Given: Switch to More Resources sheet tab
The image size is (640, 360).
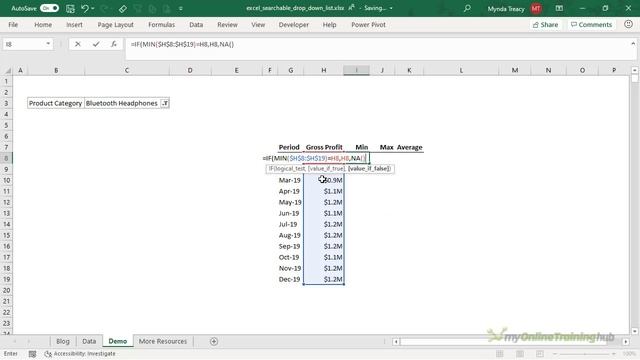Looking at the screenshot, I should (x=163, y=341).
